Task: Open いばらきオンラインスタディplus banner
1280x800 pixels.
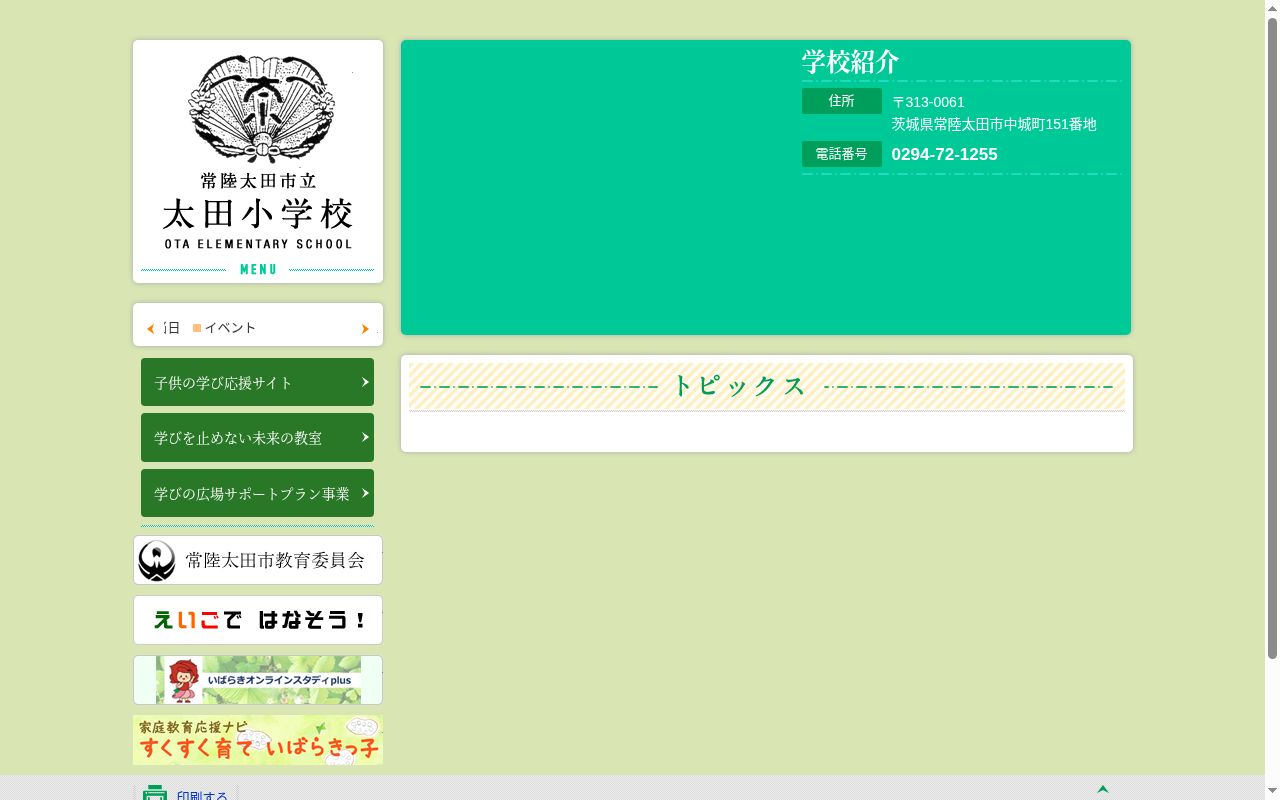Action: click(x=258, y=680)
